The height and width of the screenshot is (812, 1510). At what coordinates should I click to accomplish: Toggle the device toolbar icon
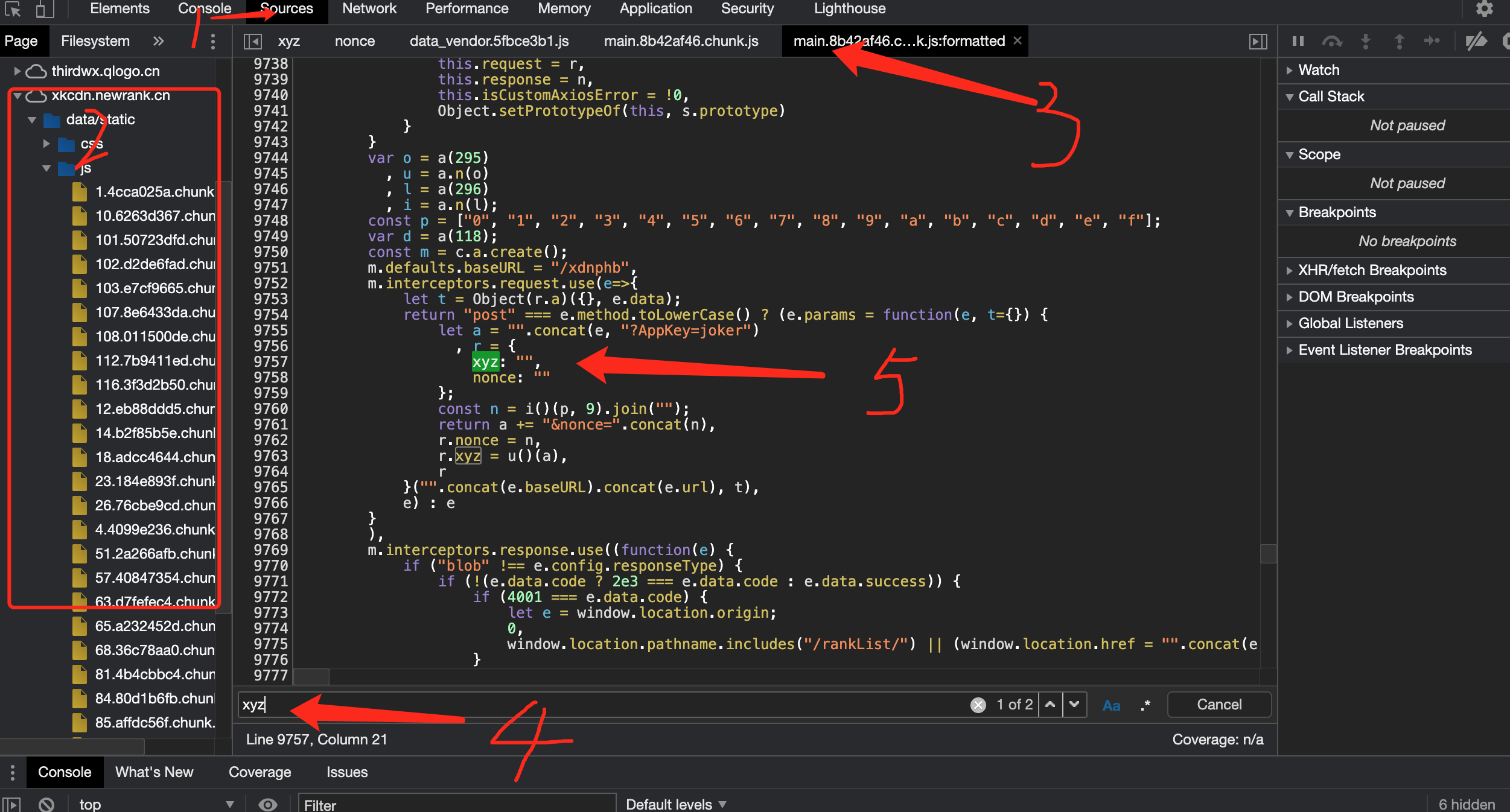tap(45, 9)
